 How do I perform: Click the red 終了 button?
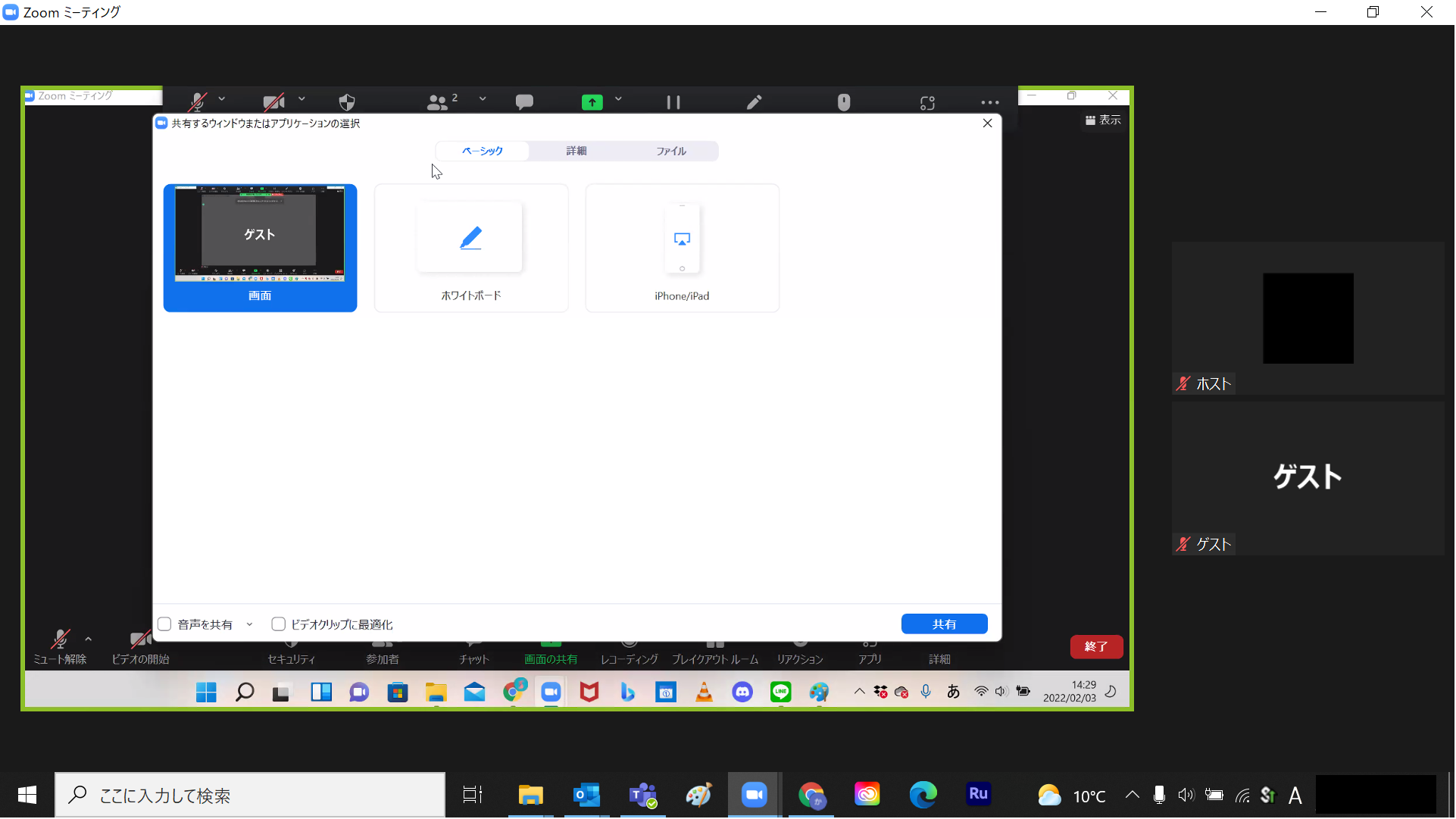[x=1095, y=646]
